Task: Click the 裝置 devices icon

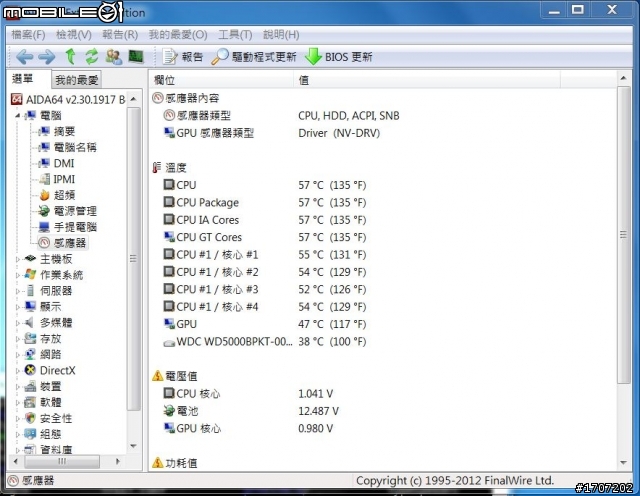Action: (x=30, y=386)
